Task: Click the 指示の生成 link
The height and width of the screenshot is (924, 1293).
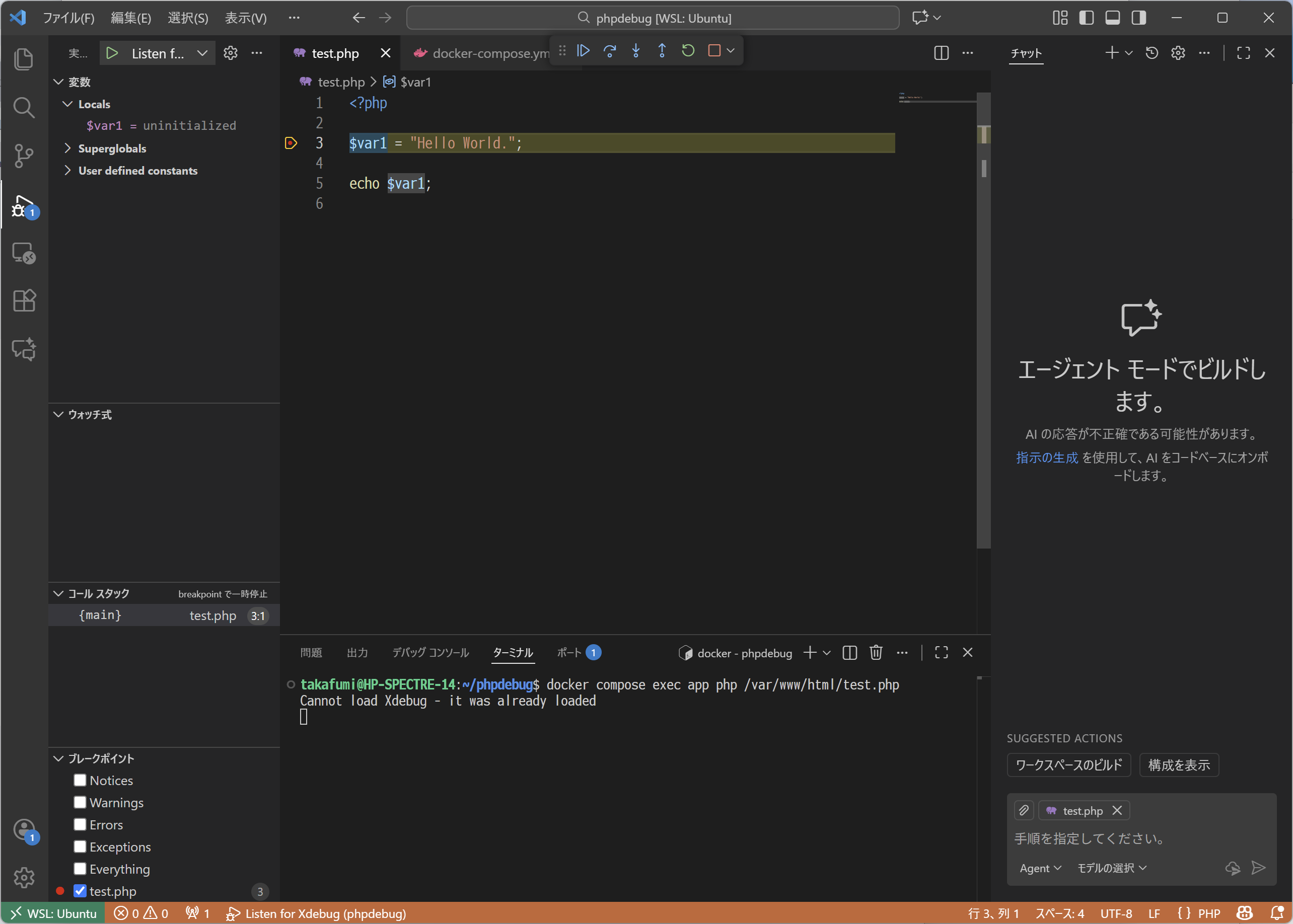Action: pos(1047,457)
